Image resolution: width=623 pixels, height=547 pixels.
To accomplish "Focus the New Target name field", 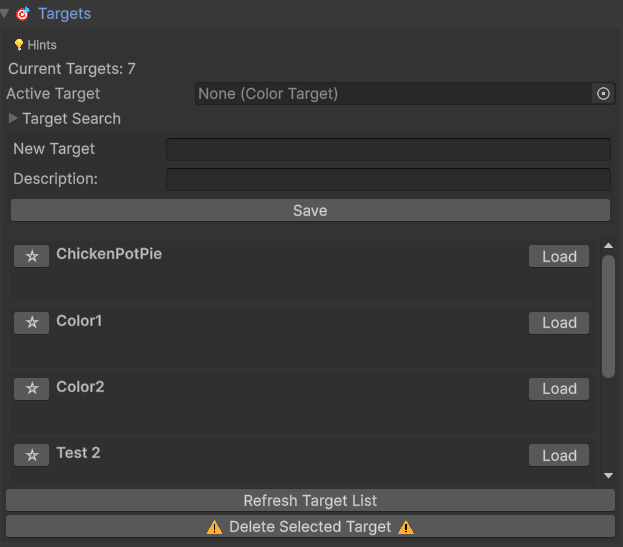I will coord(388,149).
